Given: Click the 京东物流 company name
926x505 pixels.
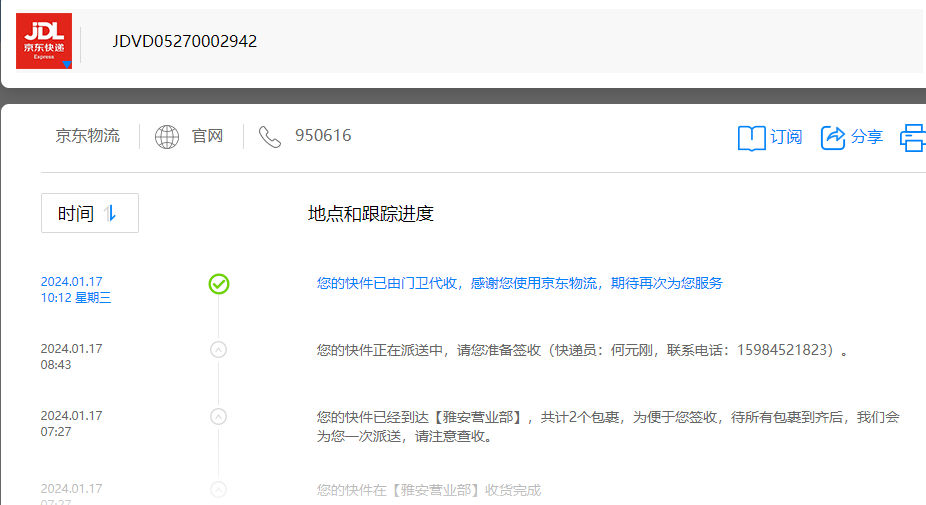Looking at the screenshot, I should tap(87, 136).
